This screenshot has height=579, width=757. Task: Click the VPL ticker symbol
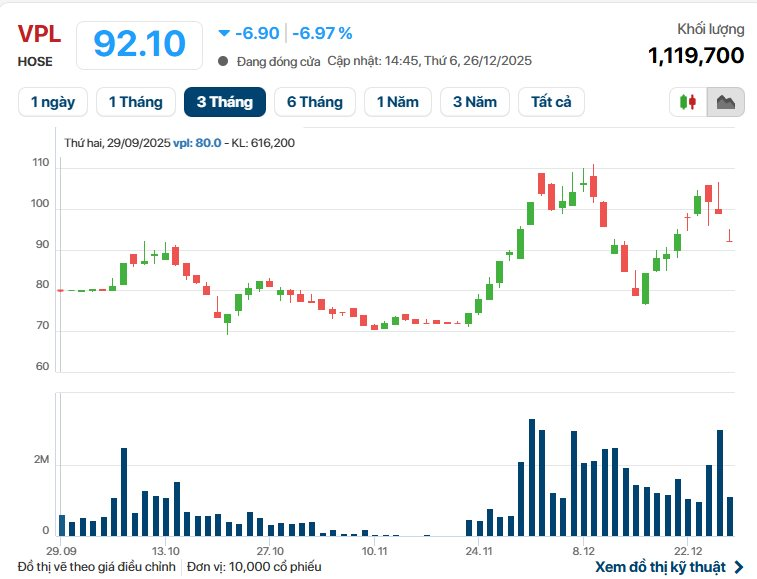[39, 33]
